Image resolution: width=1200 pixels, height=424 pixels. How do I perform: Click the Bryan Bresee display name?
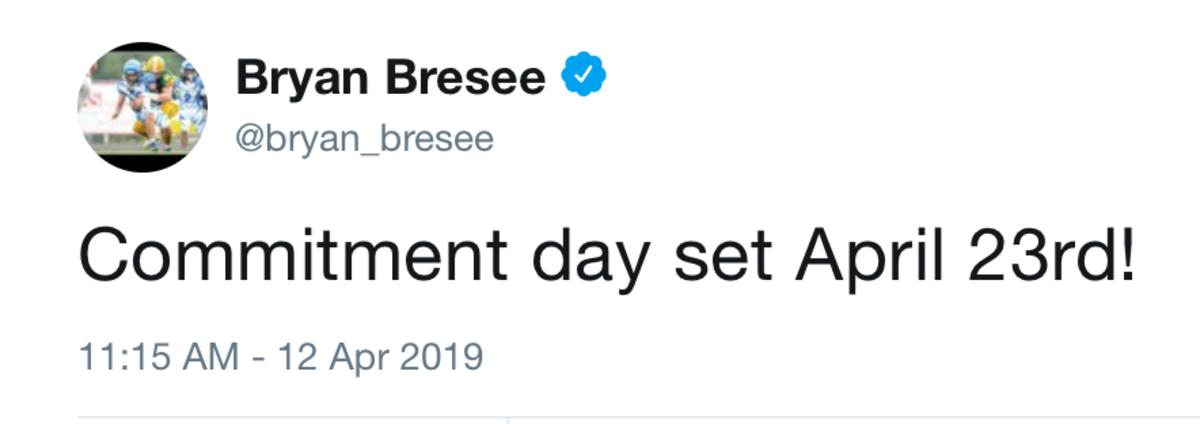(x=390, y=79)
